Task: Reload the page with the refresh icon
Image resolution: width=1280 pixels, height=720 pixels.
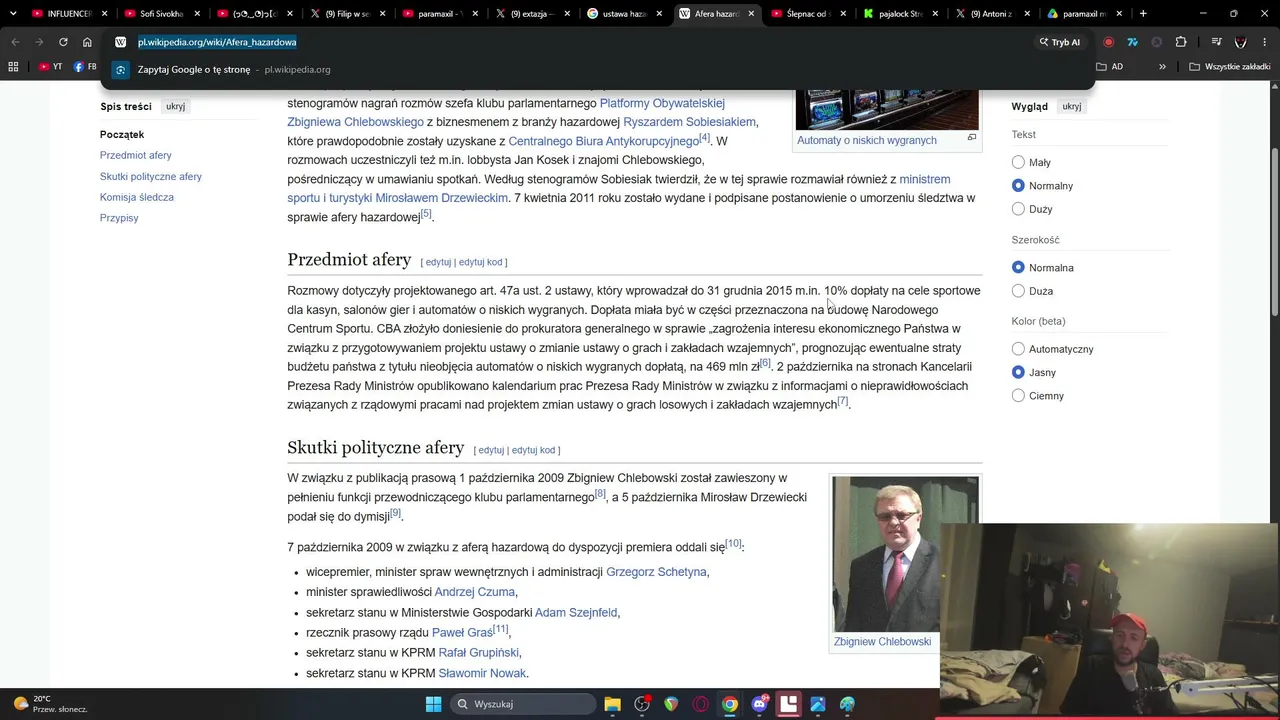Action: [x=63, y=42]
